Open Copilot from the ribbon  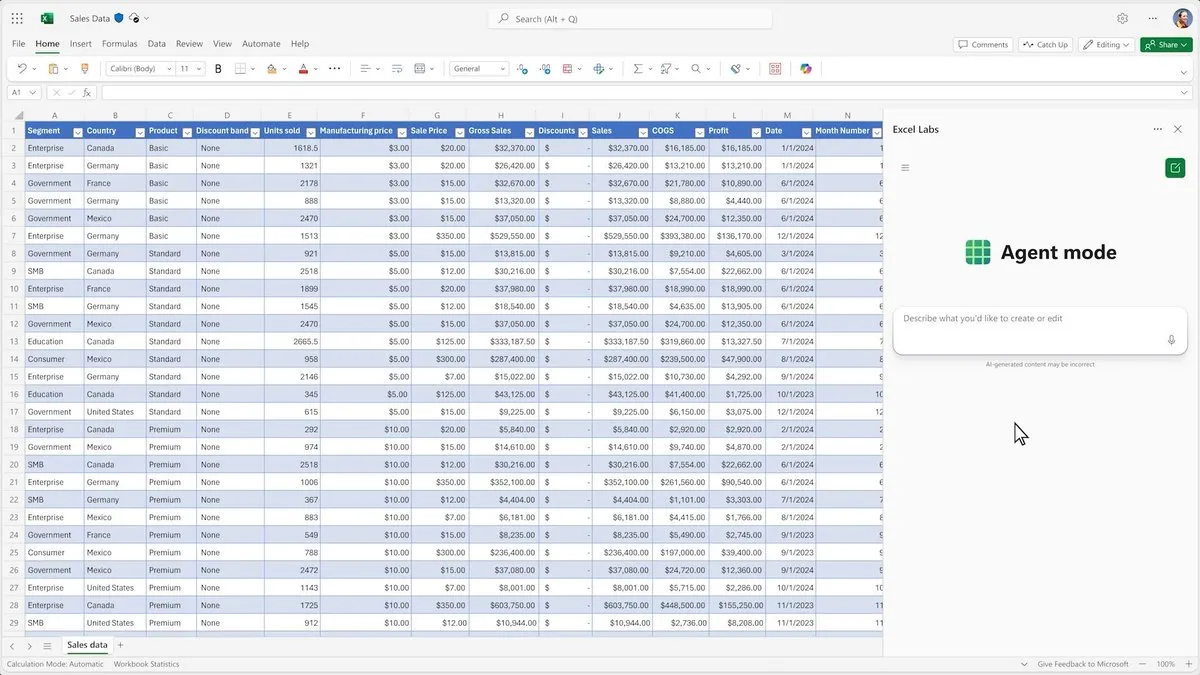tap(806, 68)
